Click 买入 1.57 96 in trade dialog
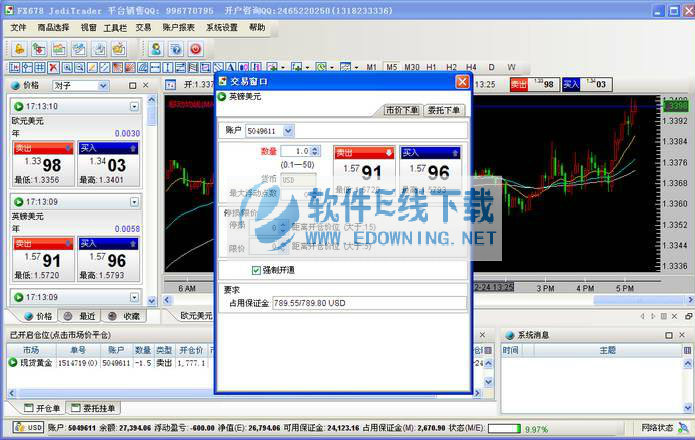 coord(430,168)
